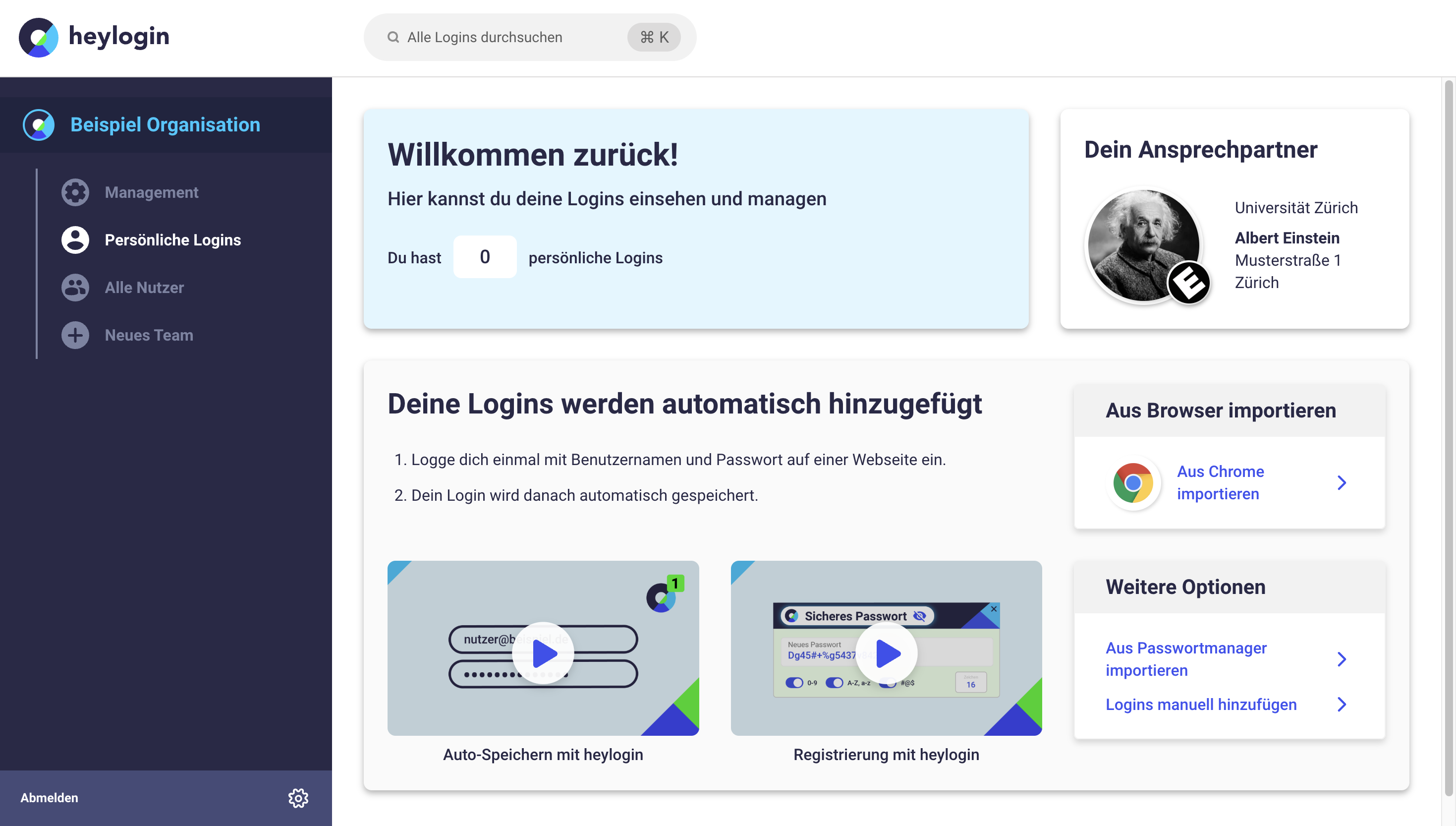
Task: Click the E badge on contact photo
Action: [x=1189, y=282]
